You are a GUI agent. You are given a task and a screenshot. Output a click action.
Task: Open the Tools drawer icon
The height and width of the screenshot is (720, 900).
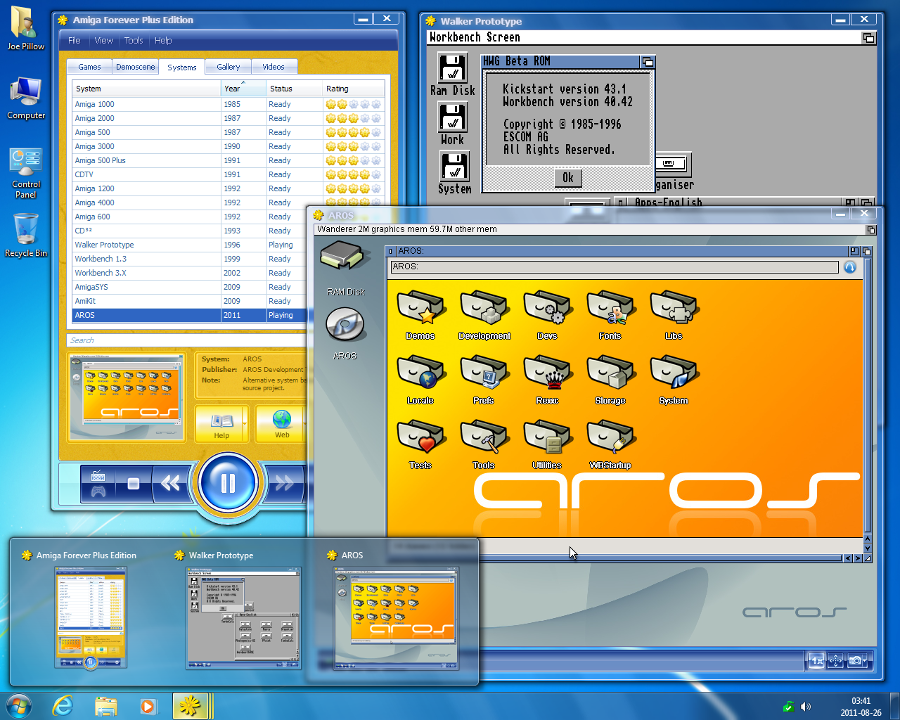click(484, 439)
